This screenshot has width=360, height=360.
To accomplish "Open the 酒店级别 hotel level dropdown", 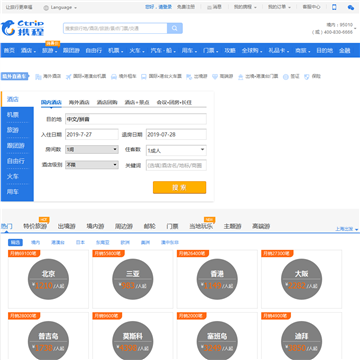I will pyautogui.click(x=92, y=165).
